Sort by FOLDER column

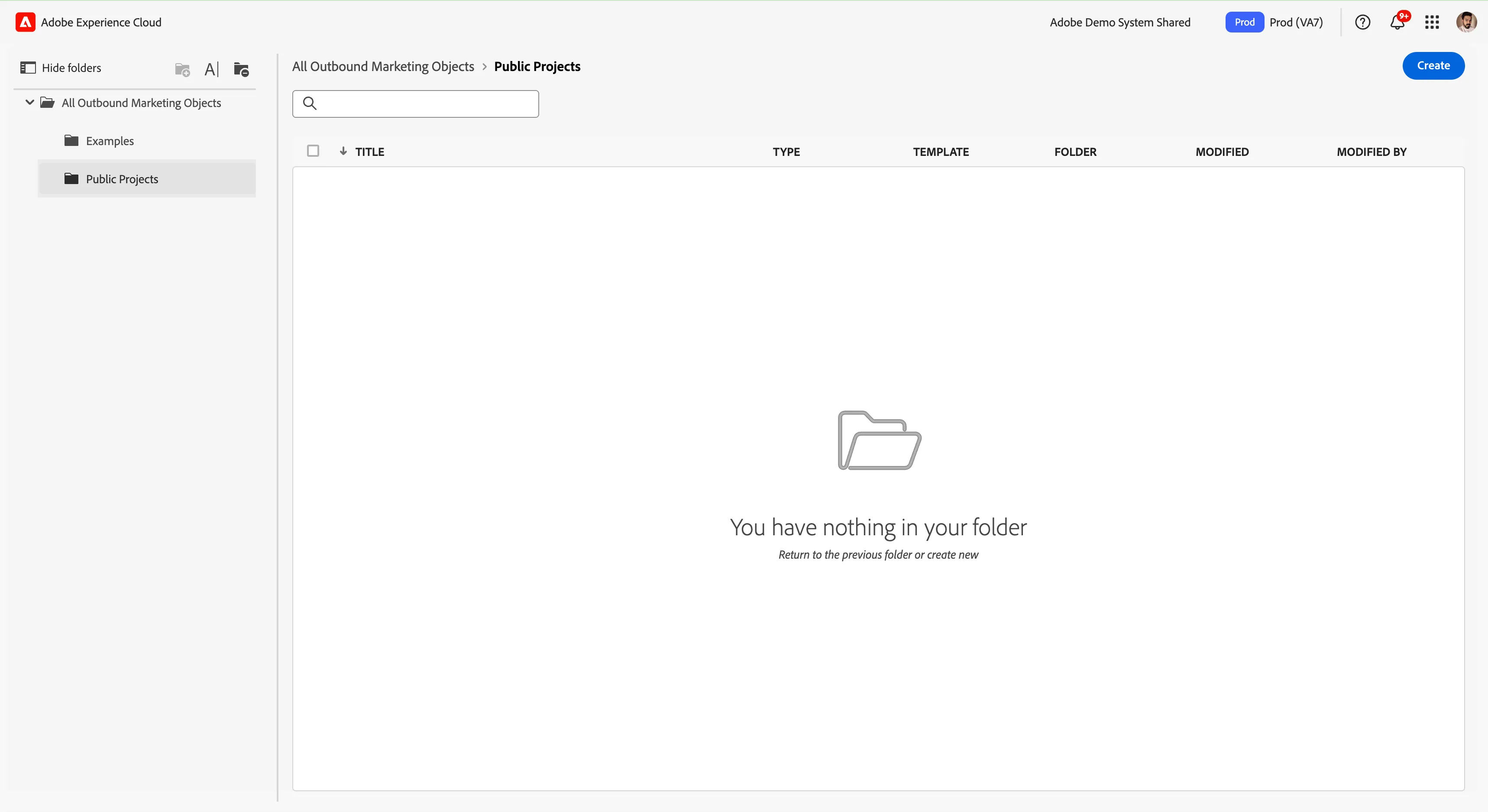1075,151
